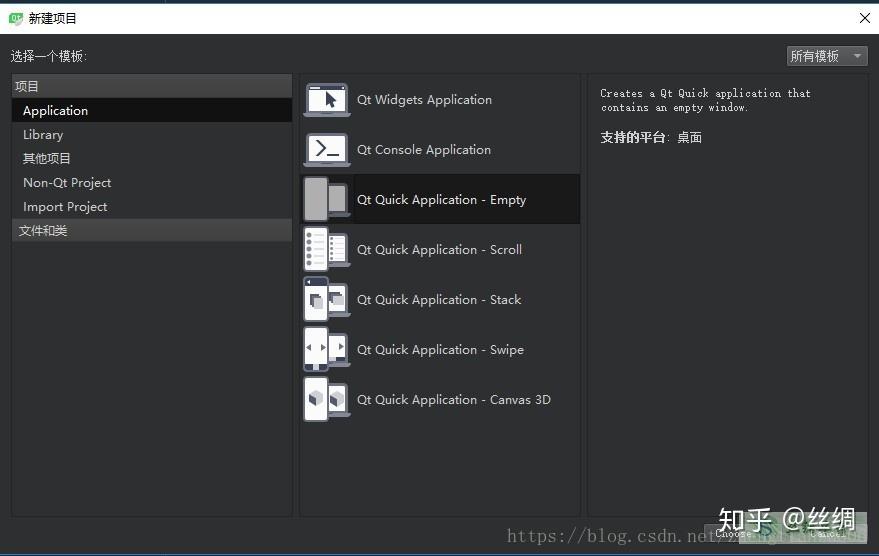Click the Qt Console Application terminal icon
This screenshot has height=556, width=879.
(x=327, y=150)
